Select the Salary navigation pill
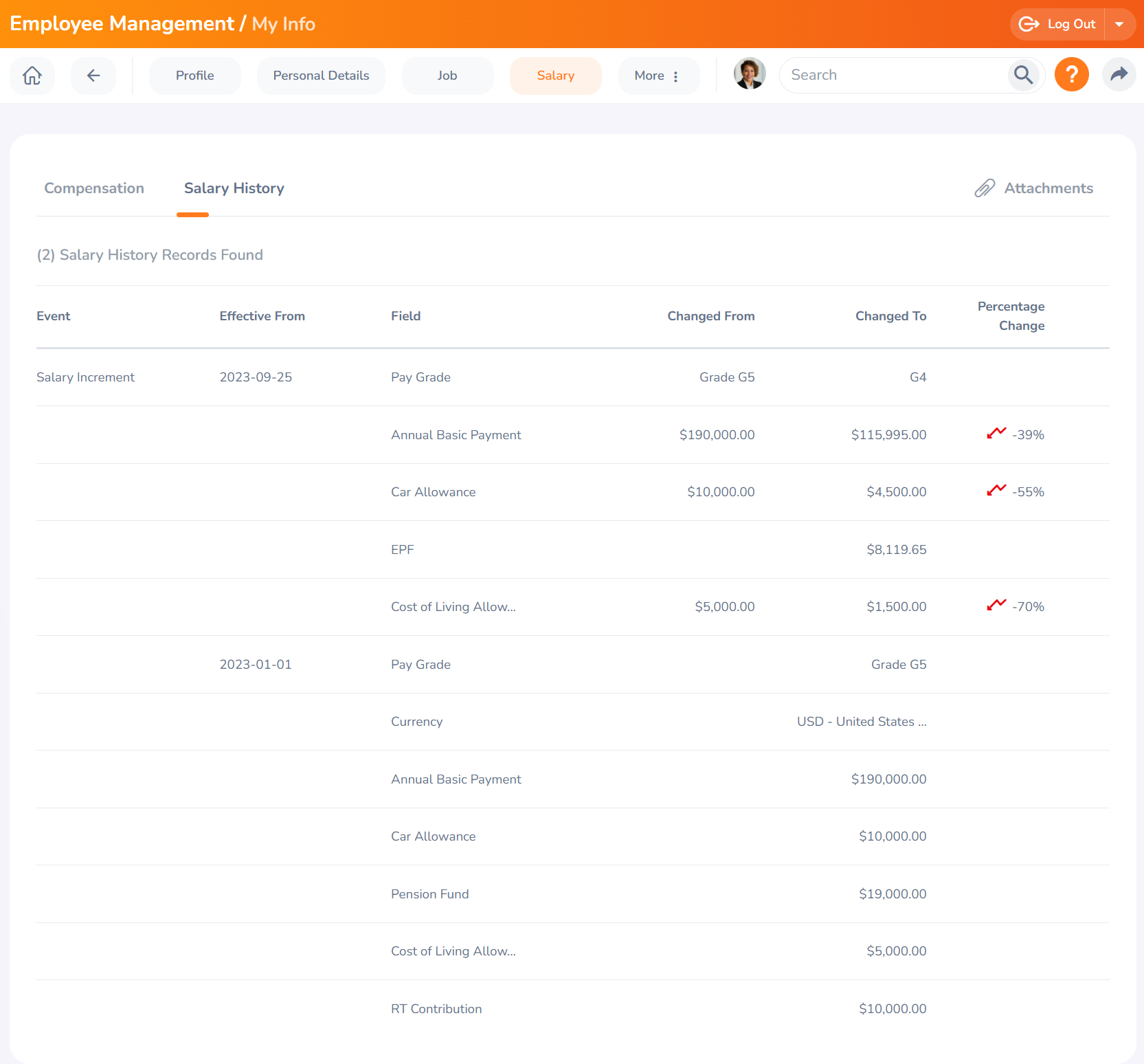The image size is (1144, 1064). pyautogui.click(x=555, y=76)
